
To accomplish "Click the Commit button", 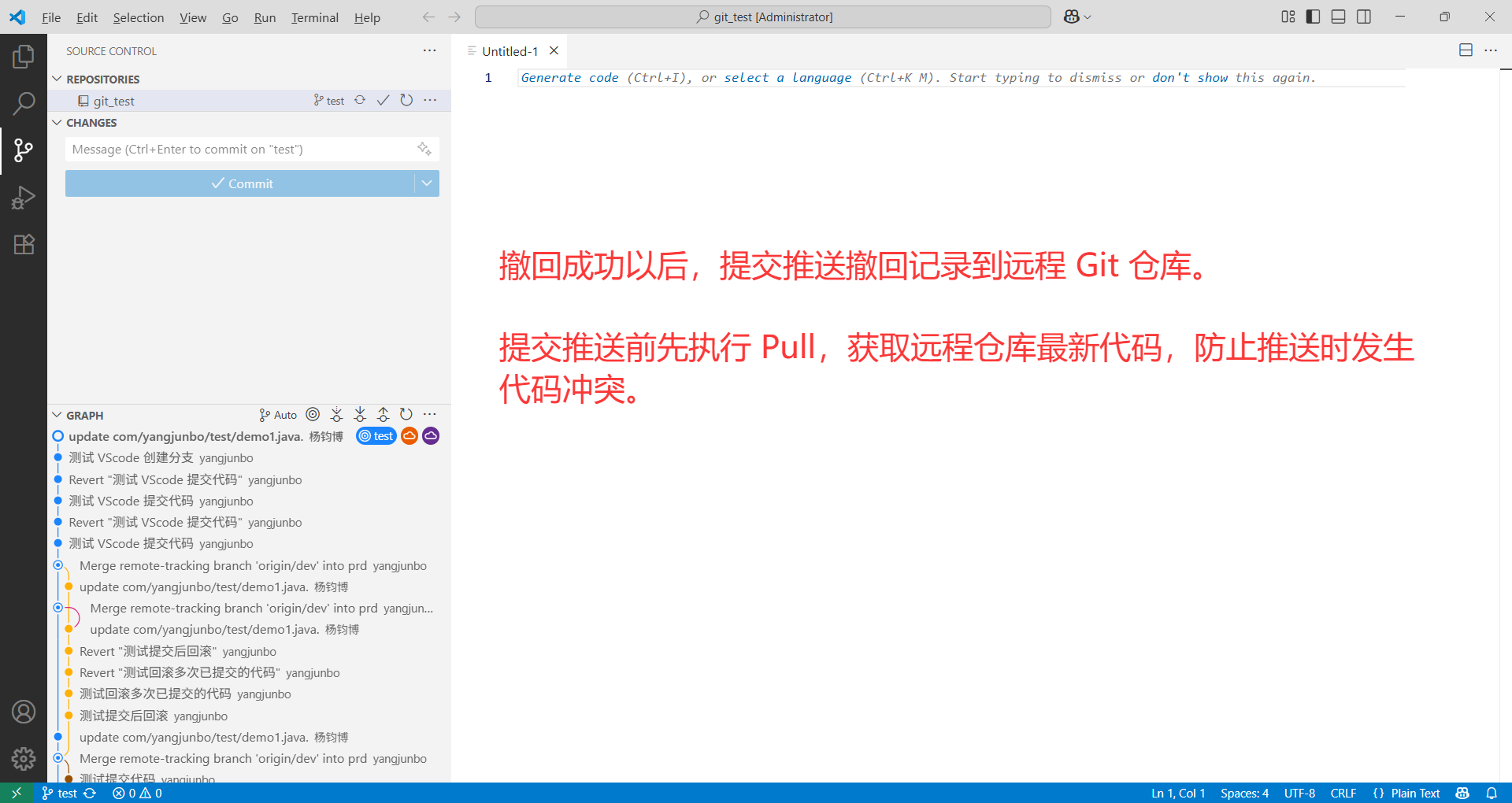I will click(243, 183).
